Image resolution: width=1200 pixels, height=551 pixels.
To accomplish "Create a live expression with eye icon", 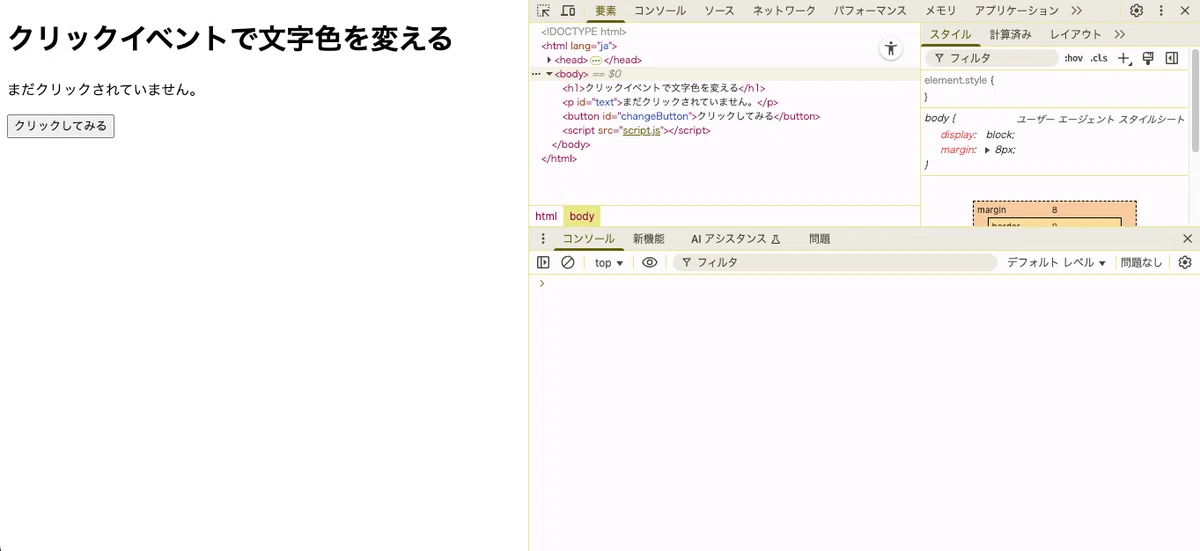I will (650, 263).
